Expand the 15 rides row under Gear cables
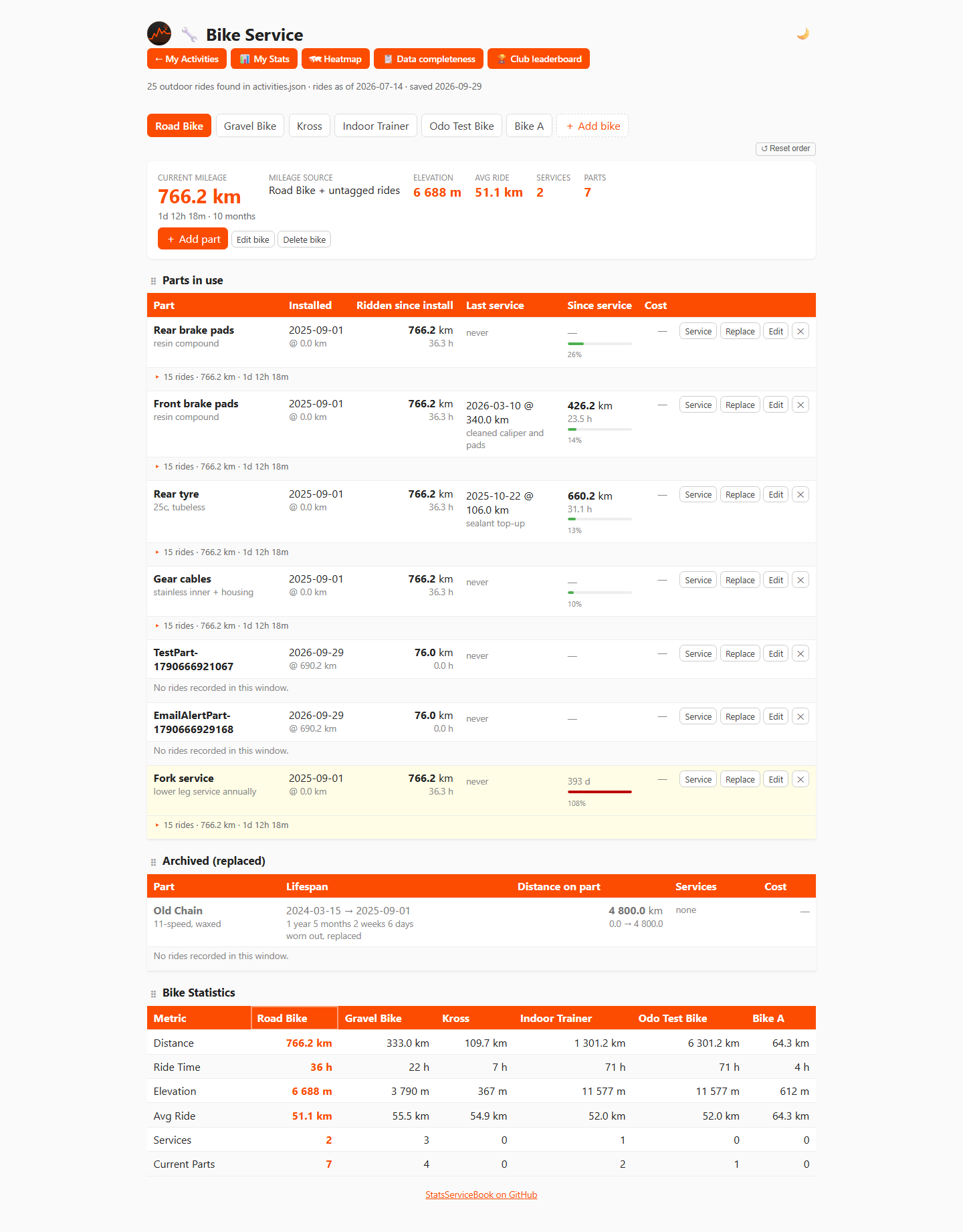 221,626
